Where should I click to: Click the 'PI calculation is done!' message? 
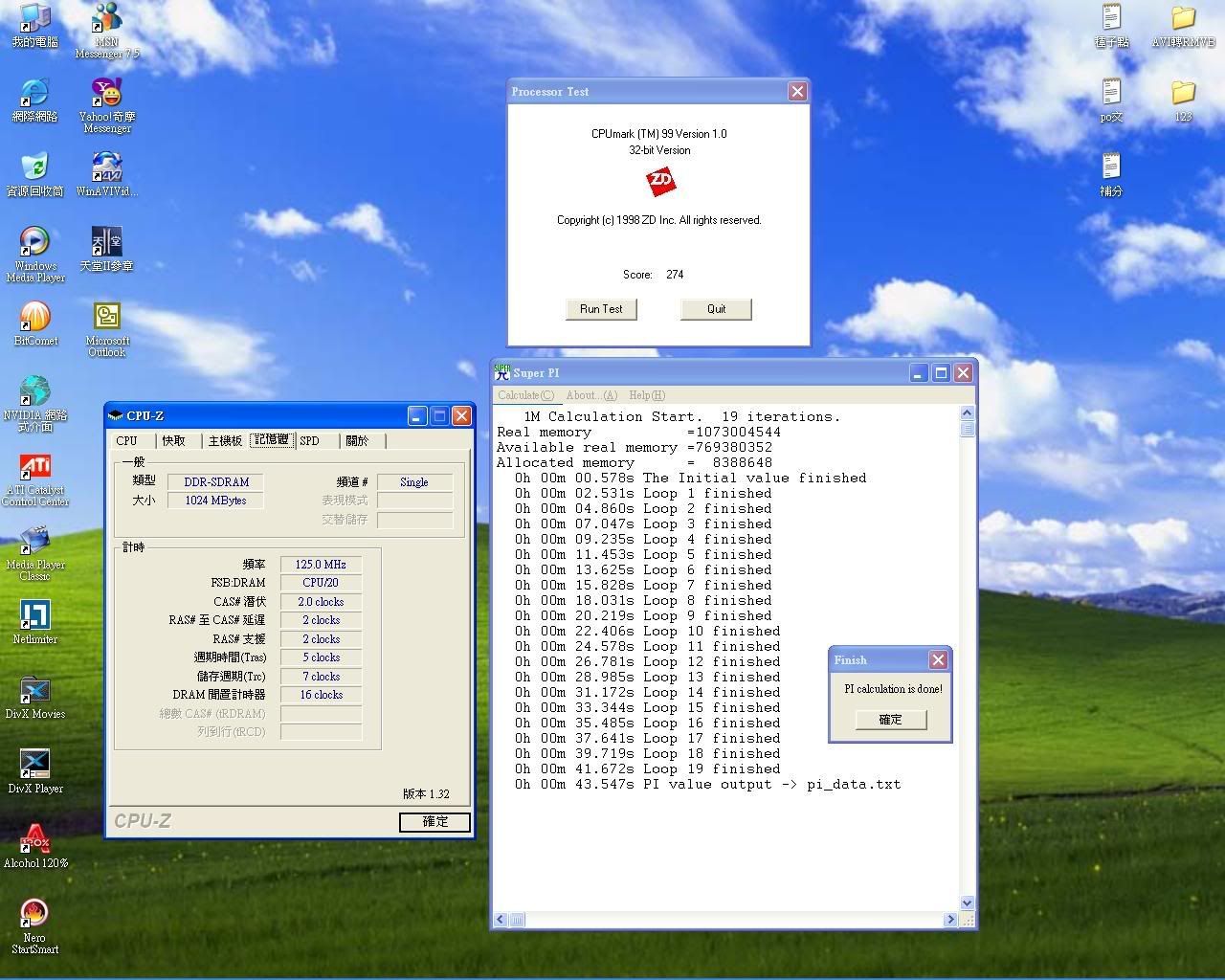pyautogui.click(x=893, y=689)
